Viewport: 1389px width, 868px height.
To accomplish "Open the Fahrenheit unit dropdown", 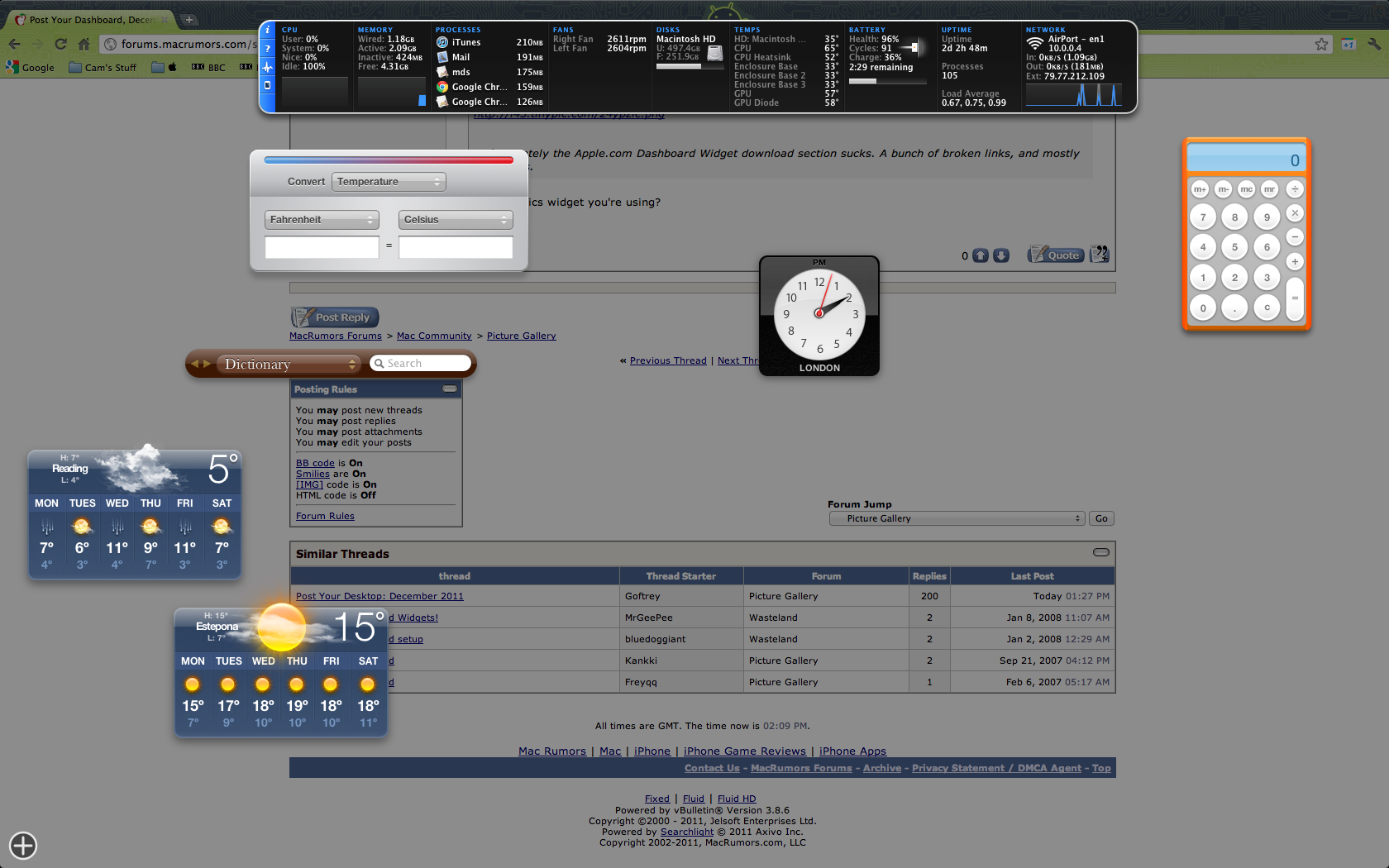I will pyautogui.click(x=322, y=220).
